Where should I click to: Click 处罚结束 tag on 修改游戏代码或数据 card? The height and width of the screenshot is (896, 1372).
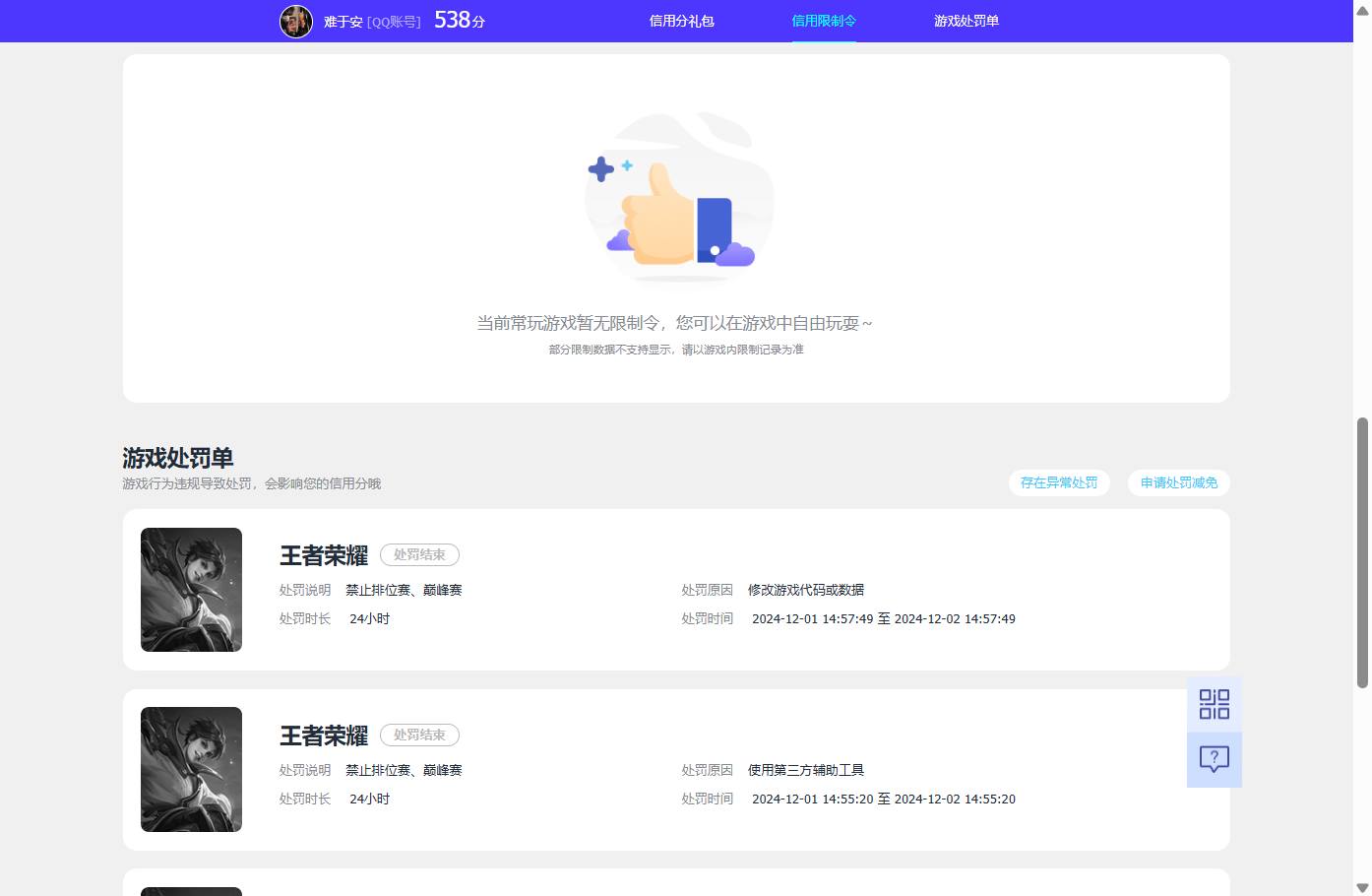click(419, 555)
